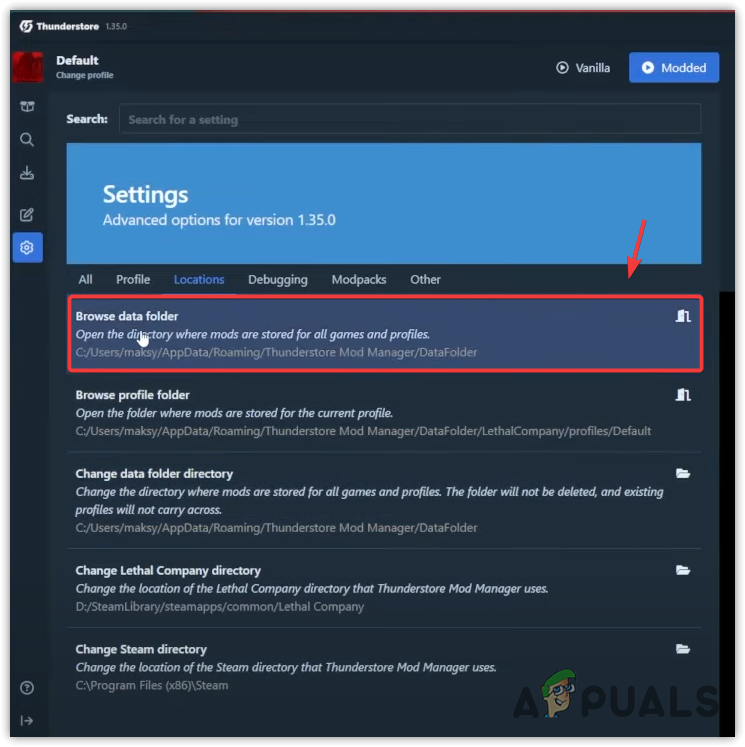
Task: Click the Default profile name
Action: [x=77, y=61]
